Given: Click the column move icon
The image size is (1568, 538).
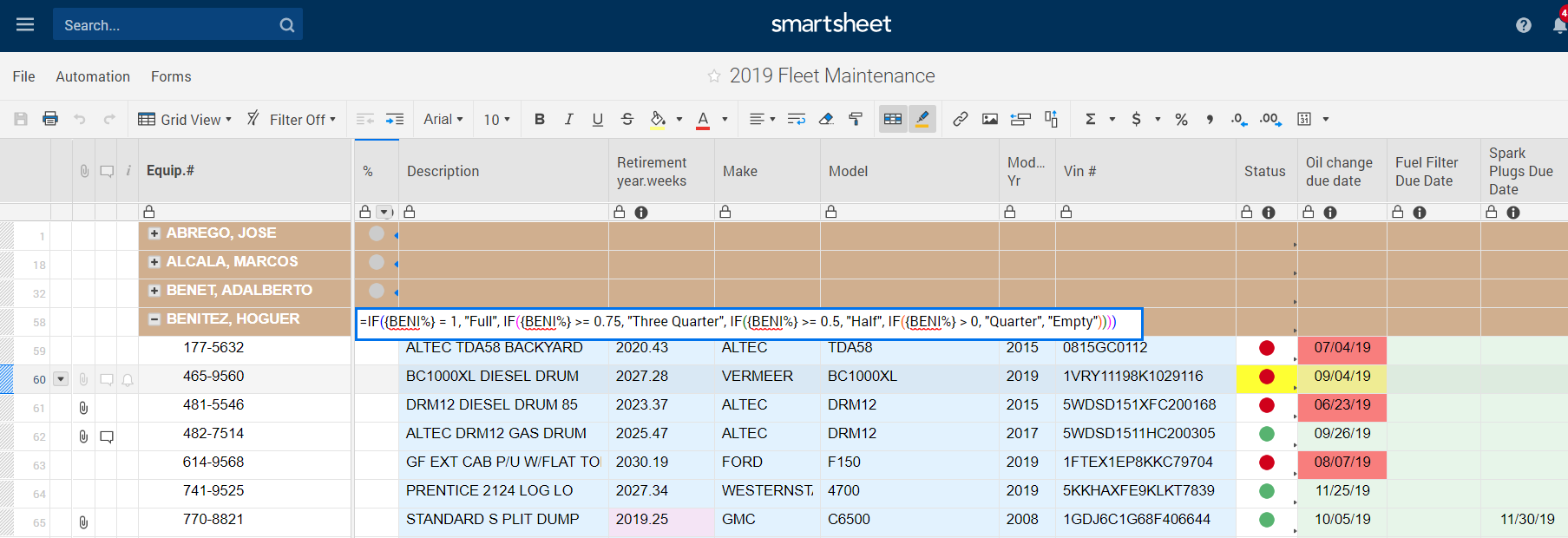Looking at the screenshot, I should pos(1051,119).
